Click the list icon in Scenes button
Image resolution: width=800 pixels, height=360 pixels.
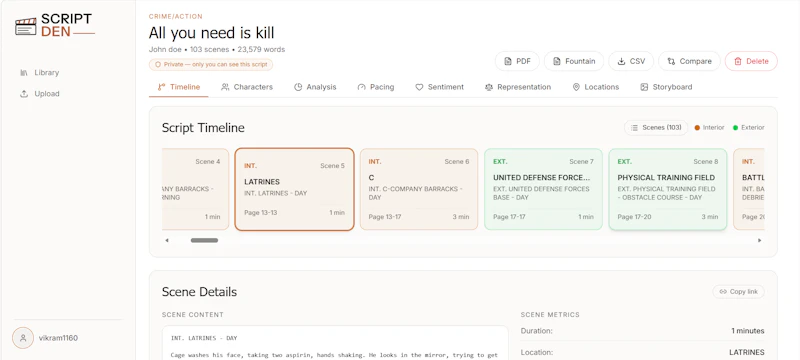tap(634, 127)
